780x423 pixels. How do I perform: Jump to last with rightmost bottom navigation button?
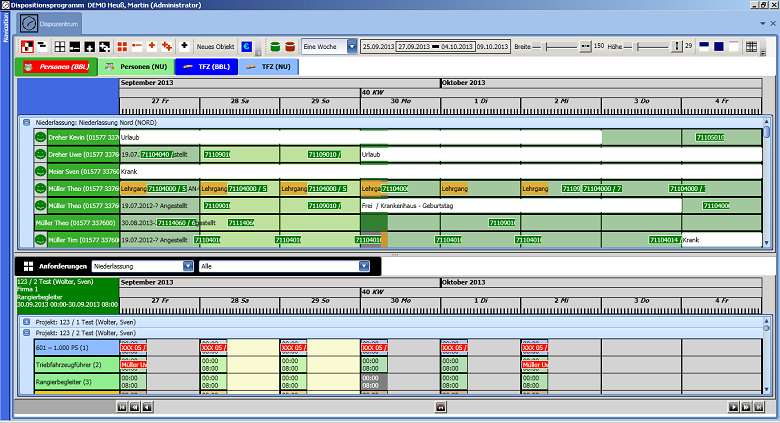(x=759, y=407)
